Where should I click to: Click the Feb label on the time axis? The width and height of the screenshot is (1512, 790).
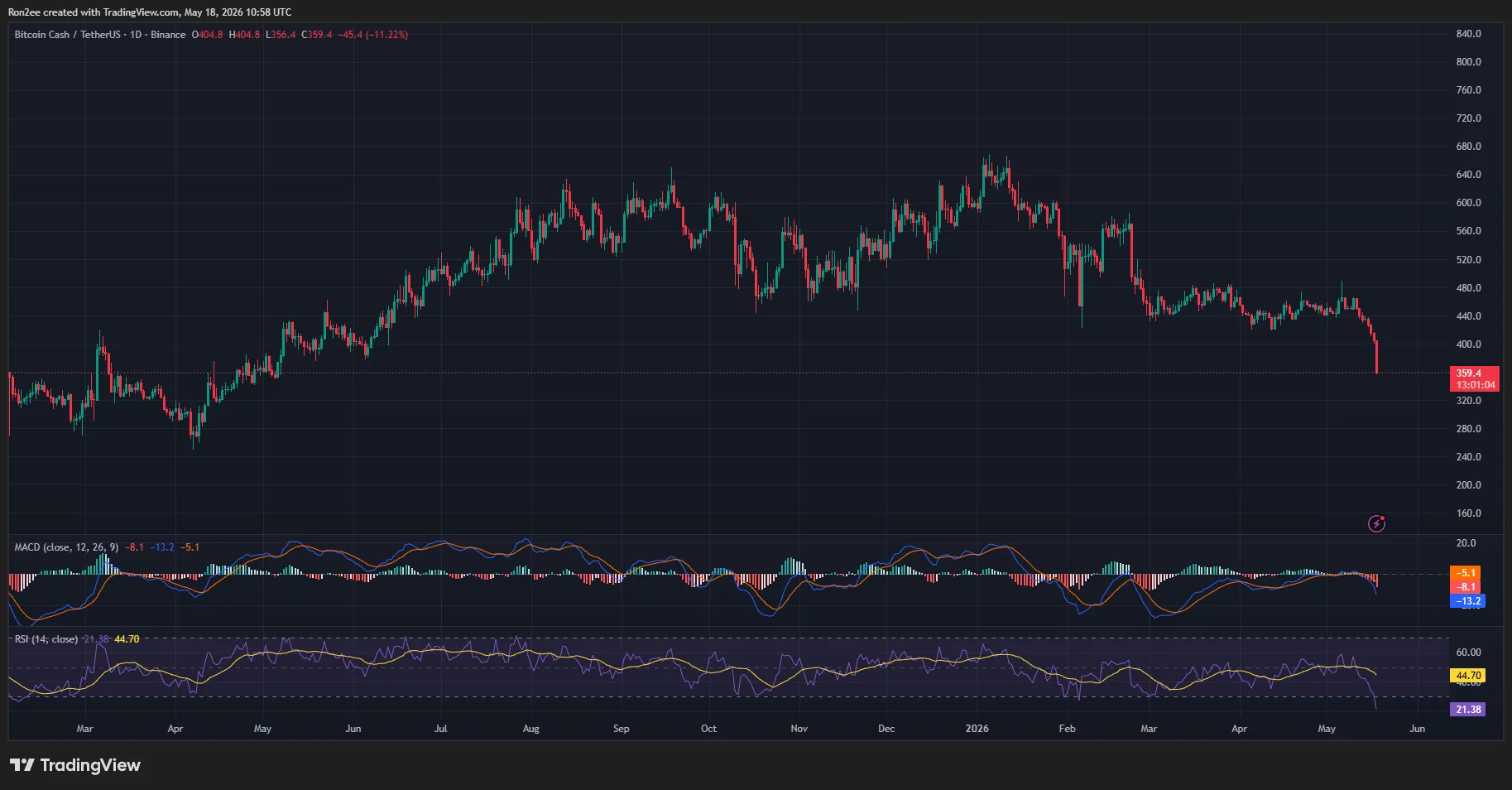pos(1068,729)
